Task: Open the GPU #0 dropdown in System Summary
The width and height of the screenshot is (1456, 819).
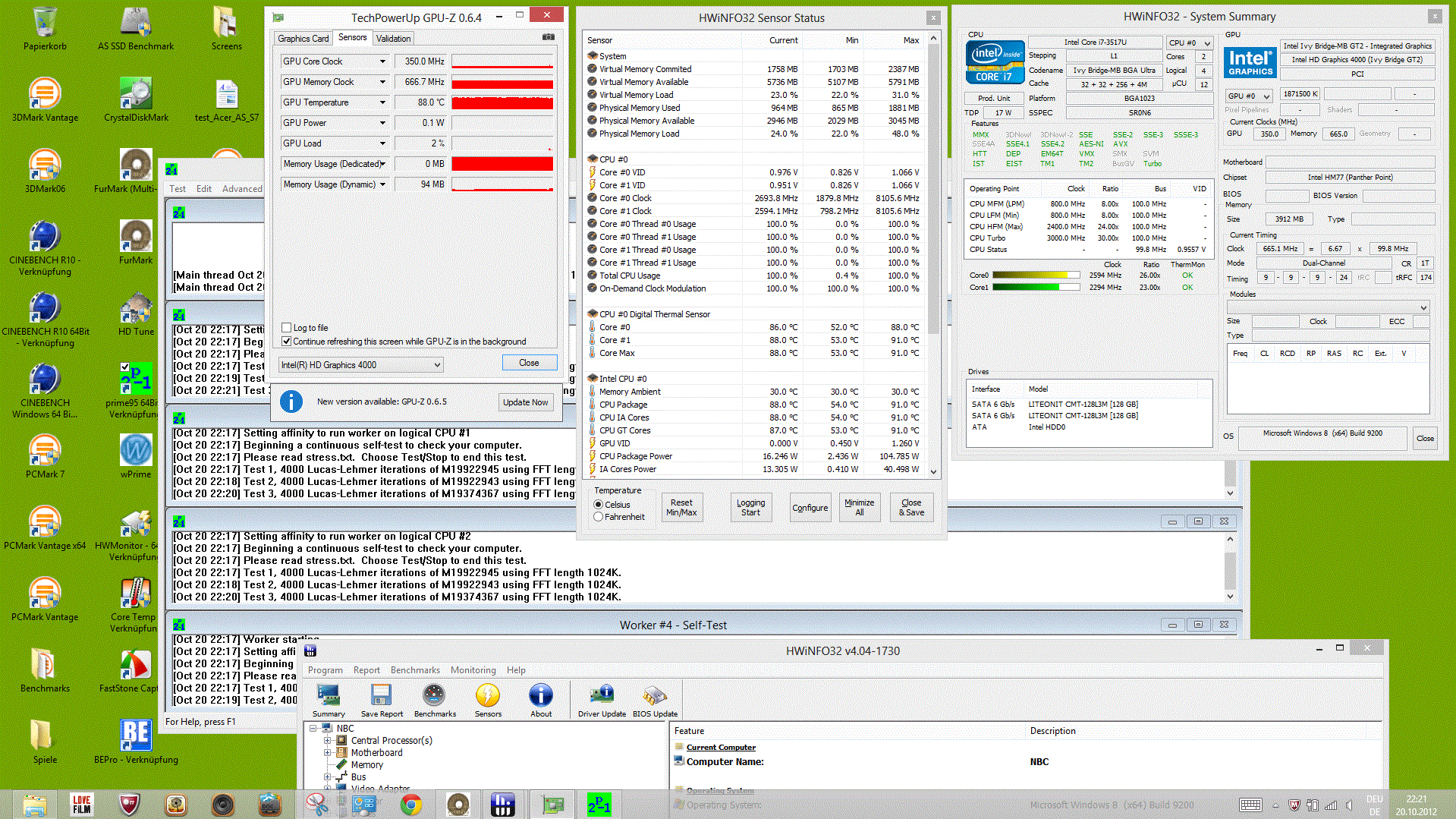Action: tap(1248, 96)
